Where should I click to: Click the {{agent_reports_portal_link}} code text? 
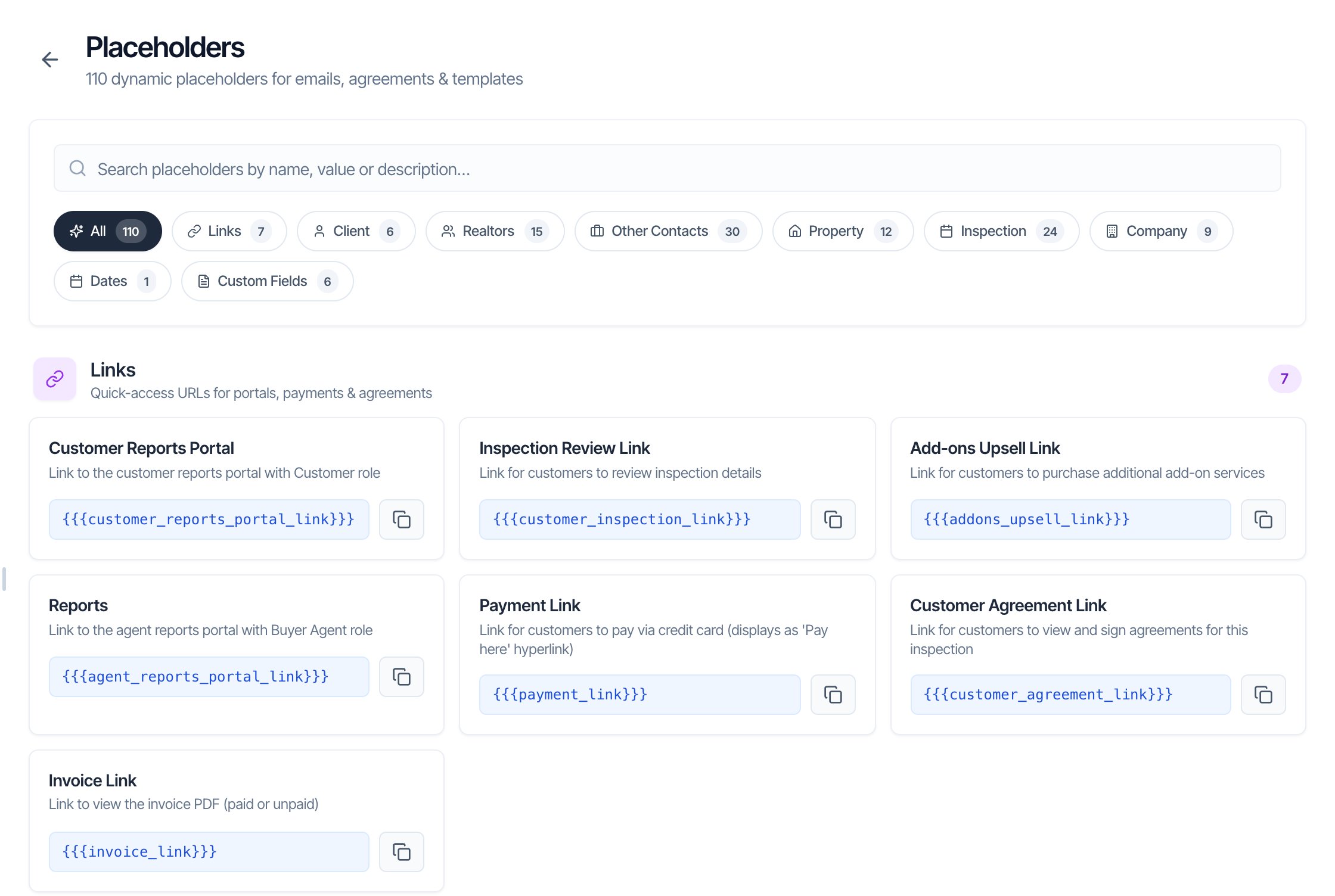(x=195, y=677)
